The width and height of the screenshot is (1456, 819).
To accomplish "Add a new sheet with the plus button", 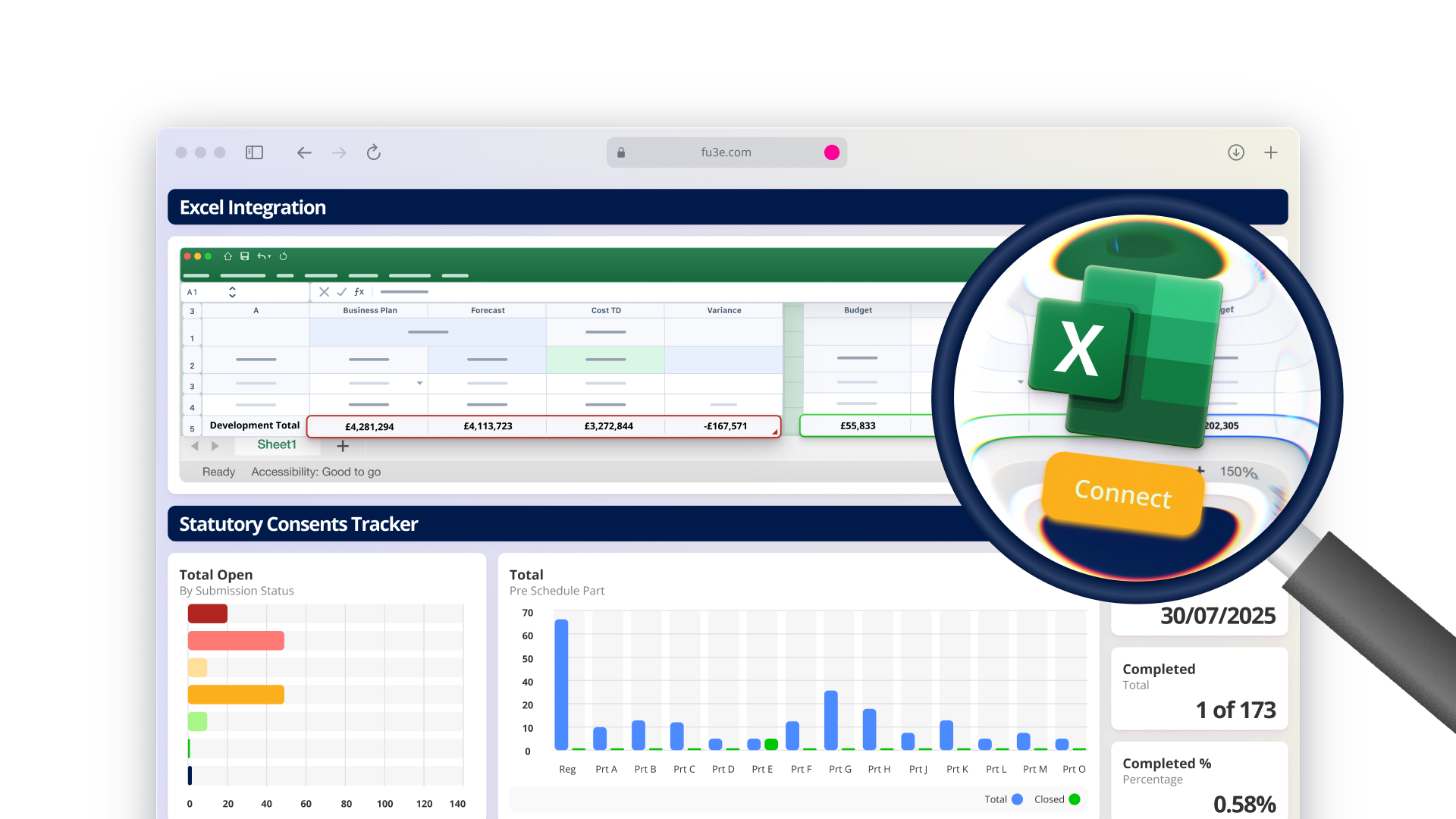I will [x=343, y=447].
